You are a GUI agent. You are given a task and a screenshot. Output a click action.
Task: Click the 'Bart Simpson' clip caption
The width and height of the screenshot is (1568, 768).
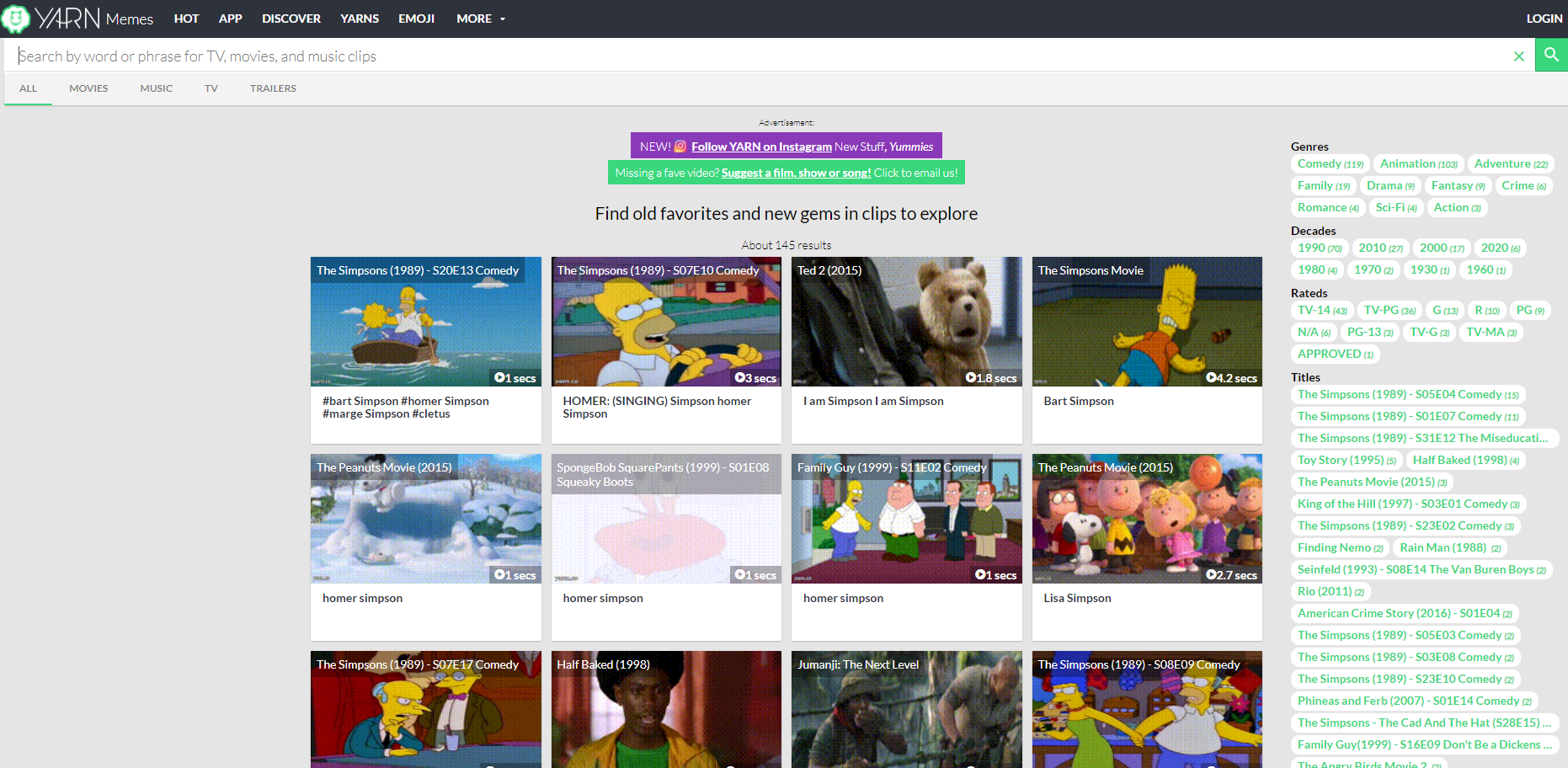[1079, 401]
